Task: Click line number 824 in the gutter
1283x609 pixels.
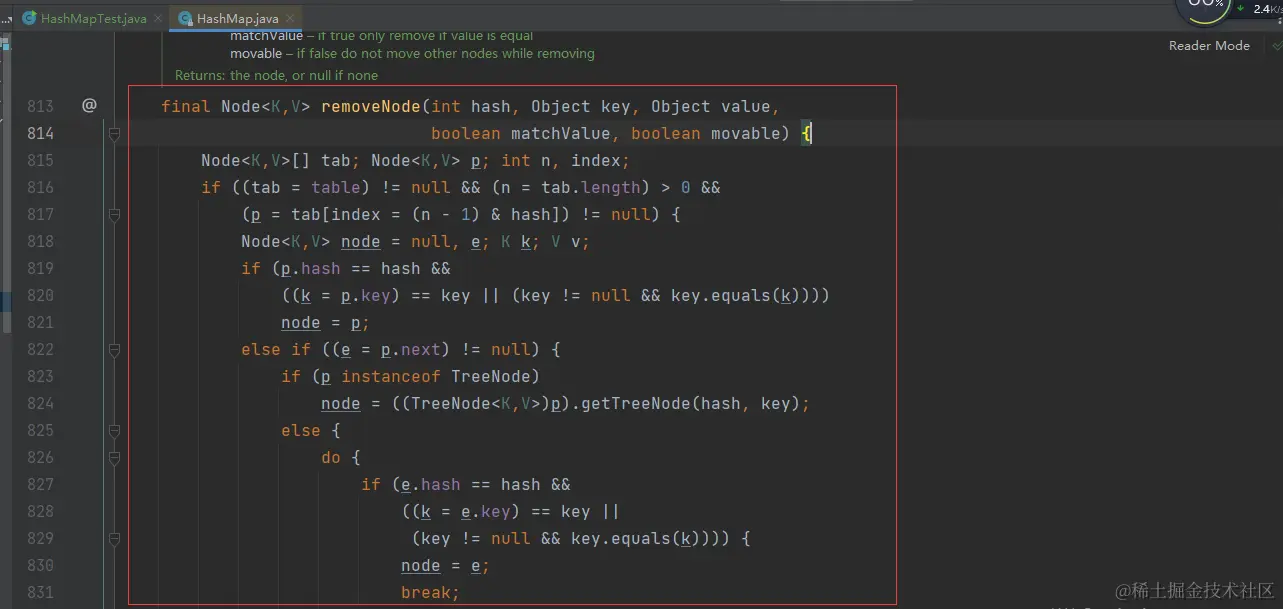Action: coord(41,403)
